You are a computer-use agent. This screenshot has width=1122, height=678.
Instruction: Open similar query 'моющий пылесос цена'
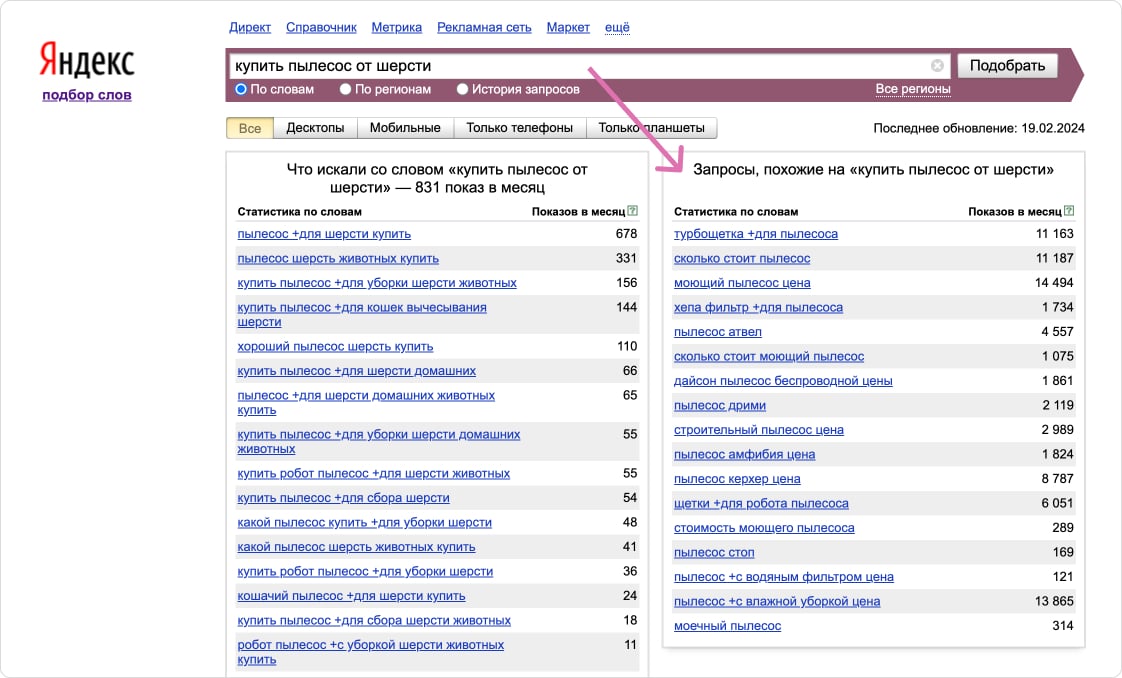[x=741, y=283]
